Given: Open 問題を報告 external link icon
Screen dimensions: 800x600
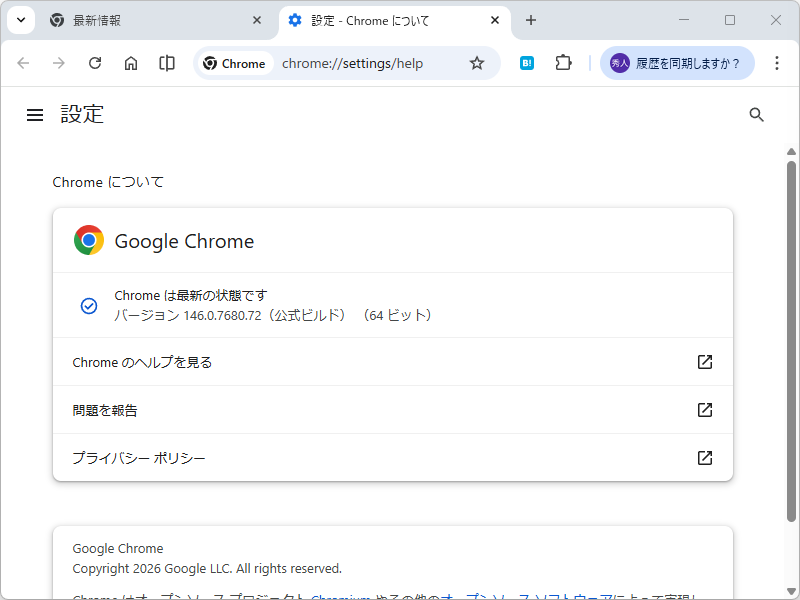Looking at the screenshot, I should (705, 410).
